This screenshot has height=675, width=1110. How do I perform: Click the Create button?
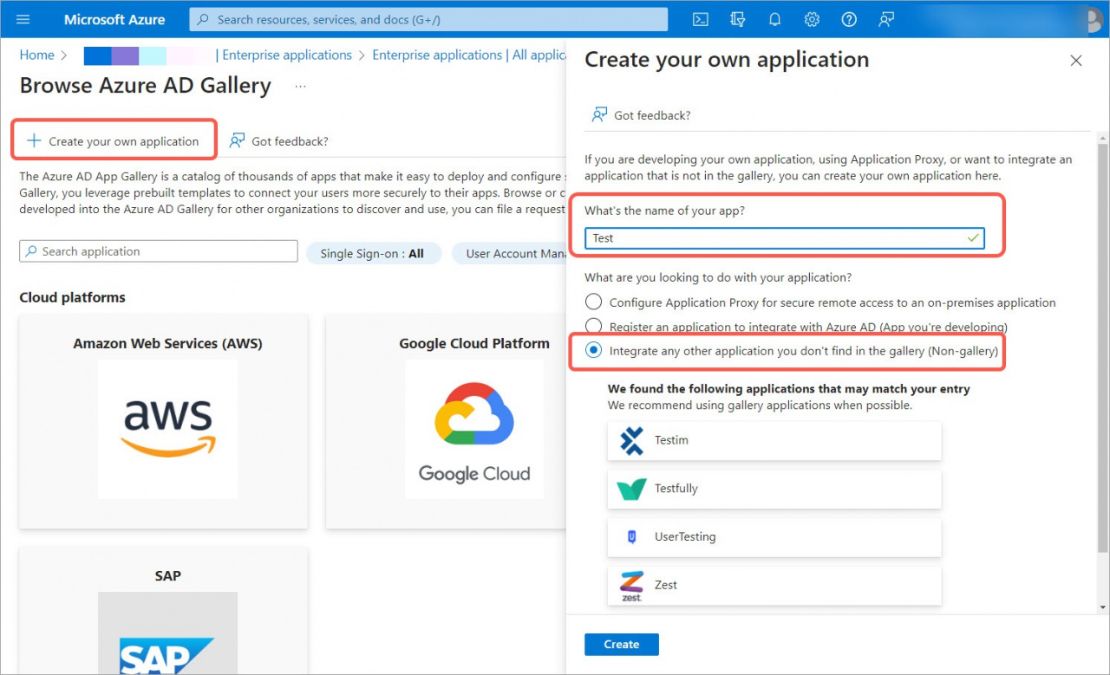coord(622,645)
